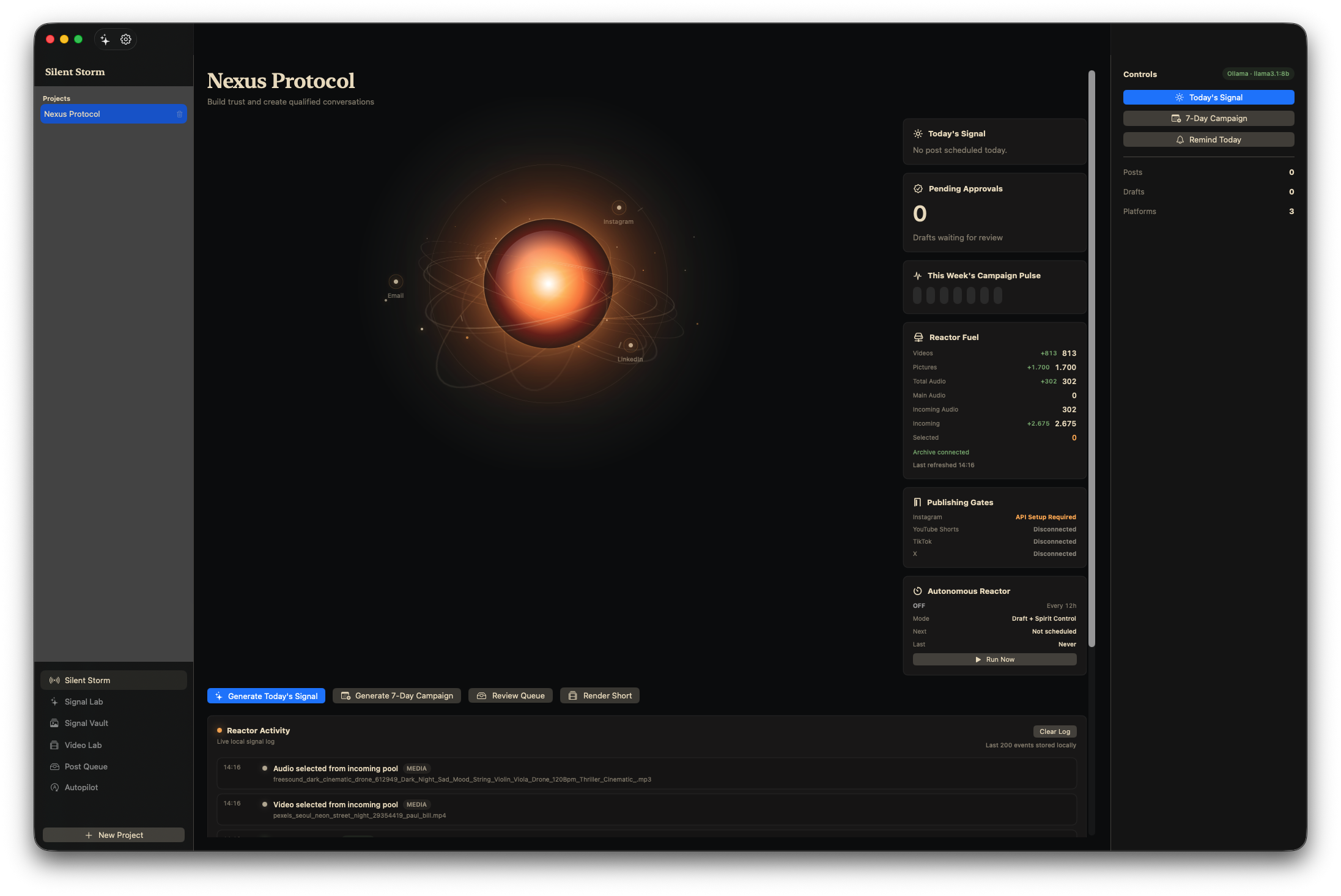Click MEDIA tag on video log entry
This screenshot has width=1341, height=896.
(416, 805)
